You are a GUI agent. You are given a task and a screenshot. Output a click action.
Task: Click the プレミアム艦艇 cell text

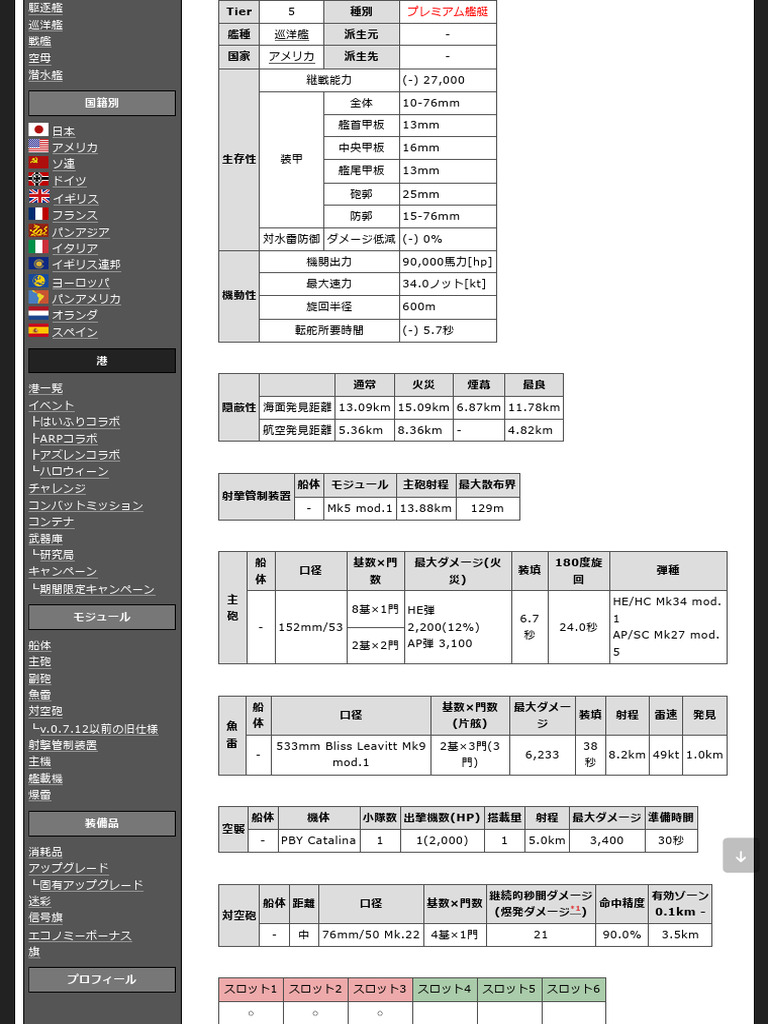[447, 11]
